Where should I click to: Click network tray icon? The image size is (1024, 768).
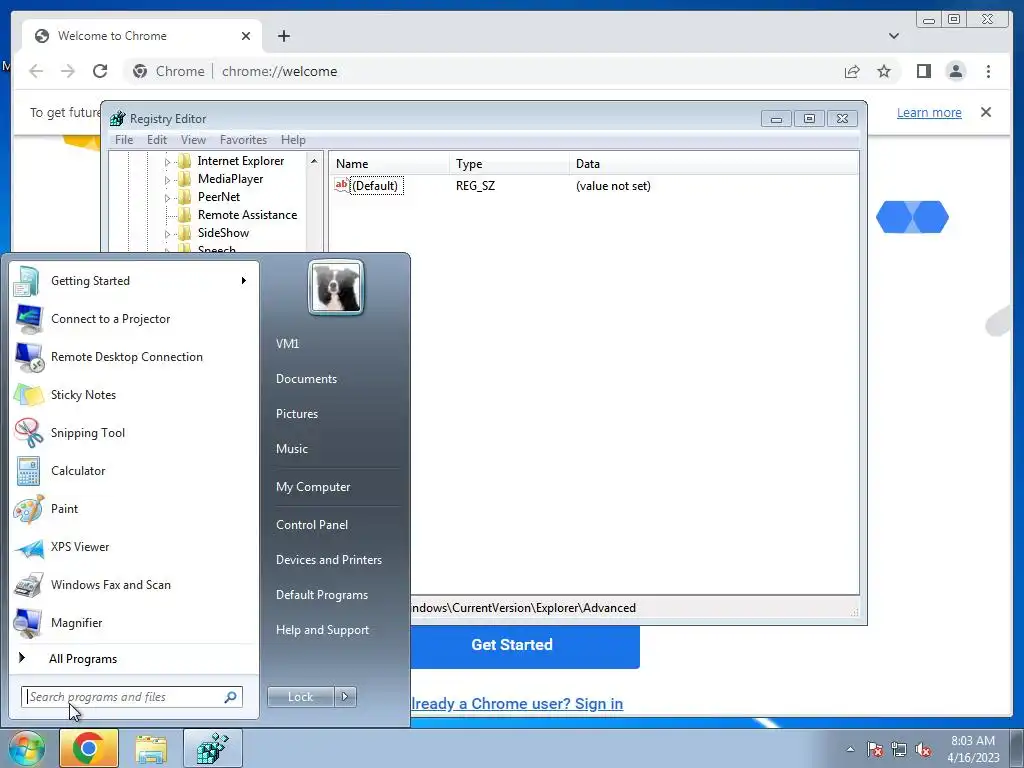[899, 749]
